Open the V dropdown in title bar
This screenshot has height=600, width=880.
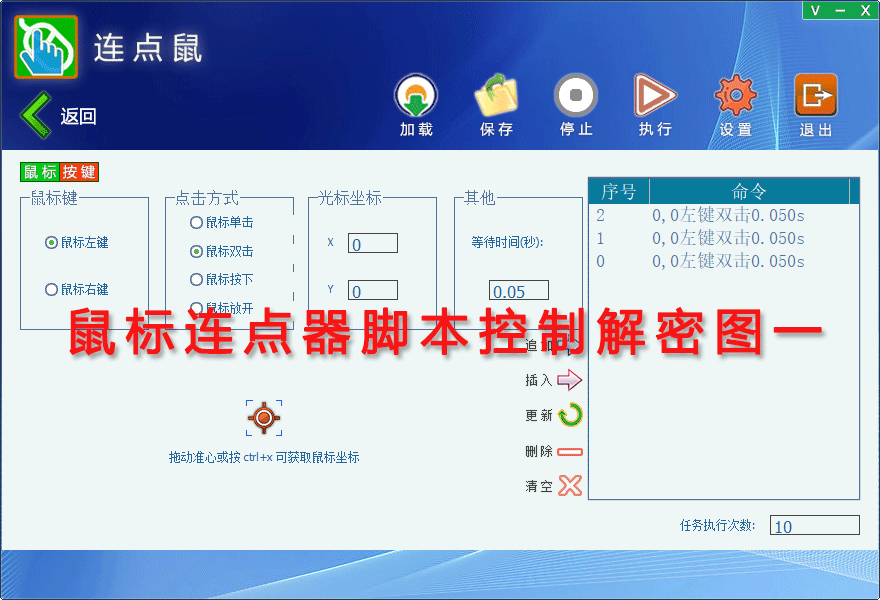coord(815,11)
